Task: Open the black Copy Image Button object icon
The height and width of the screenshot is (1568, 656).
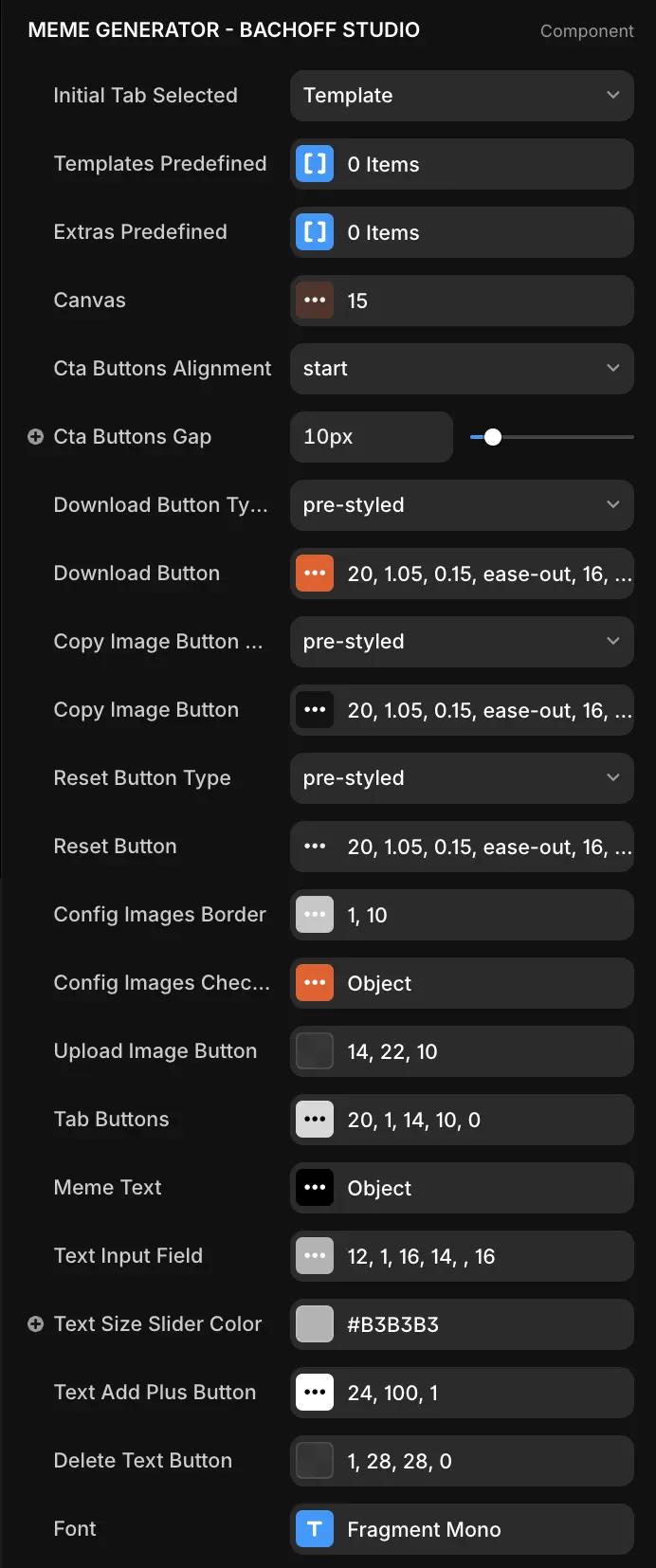Action: click(315, 710)
